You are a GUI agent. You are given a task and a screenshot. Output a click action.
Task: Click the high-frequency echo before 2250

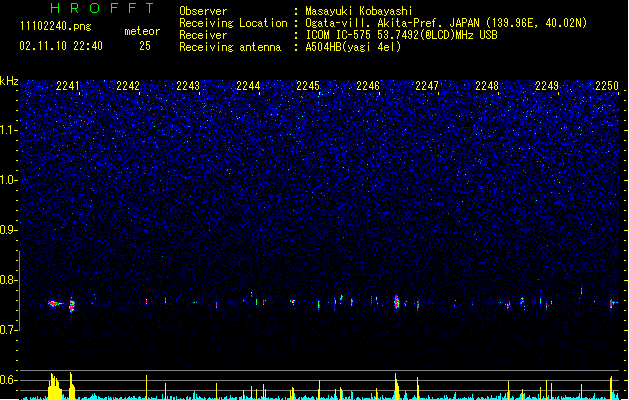(x=581, y=290)
